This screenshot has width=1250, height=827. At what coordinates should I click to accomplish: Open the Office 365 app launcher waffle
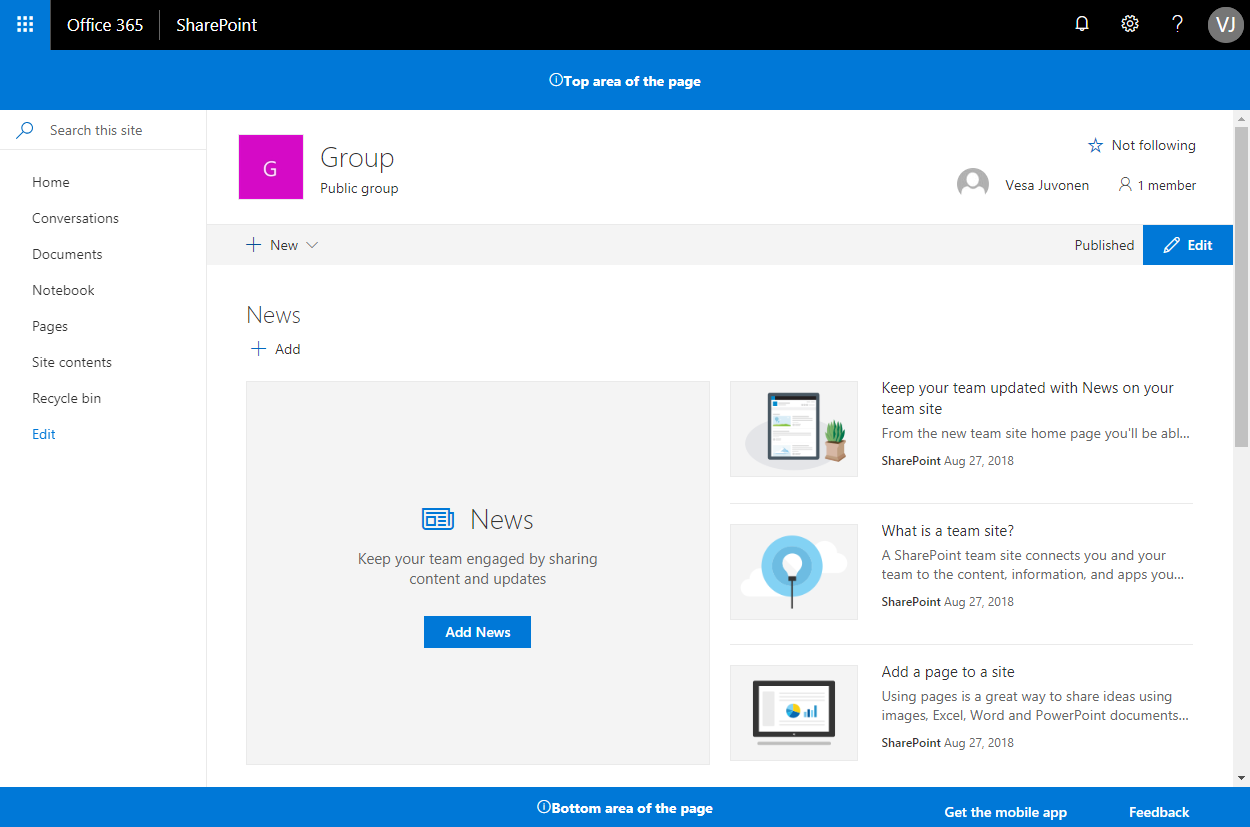click(x=24, y=24)
